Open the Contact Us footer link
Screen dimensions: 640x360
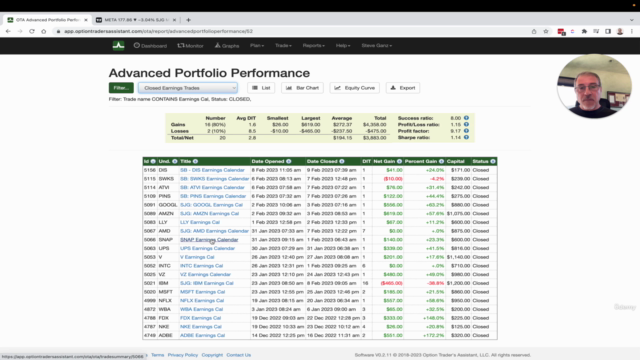[x=239, y=355]
